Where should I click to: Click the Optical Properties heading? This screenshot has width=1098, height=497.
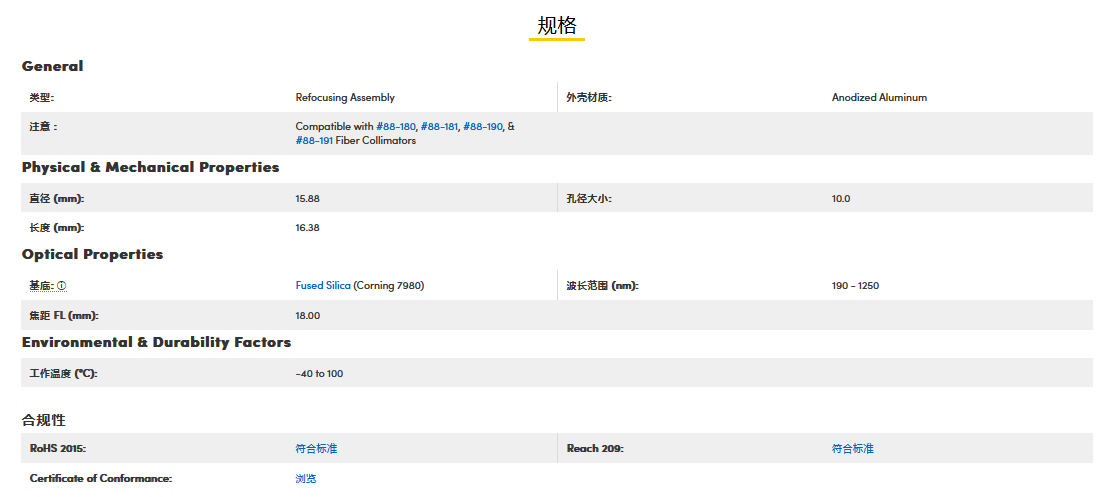(x=92, y=254)
